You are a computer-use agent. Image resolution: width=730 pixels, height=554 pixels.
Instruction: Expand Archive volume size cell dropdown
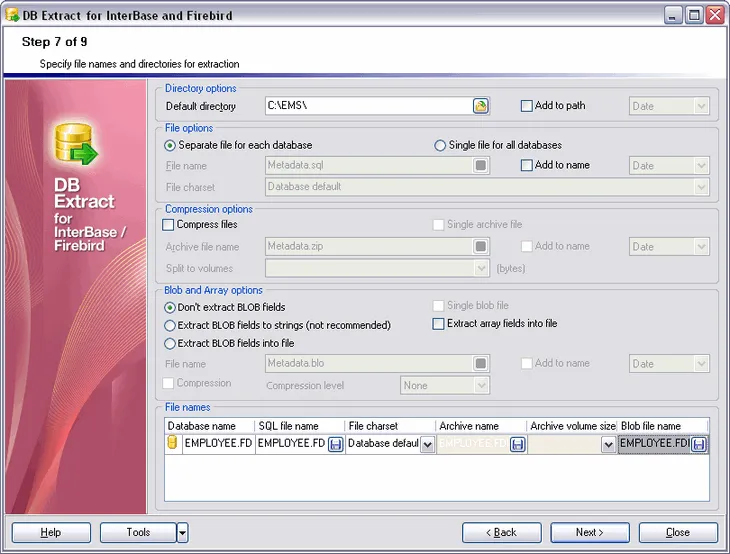click(608, 444)
